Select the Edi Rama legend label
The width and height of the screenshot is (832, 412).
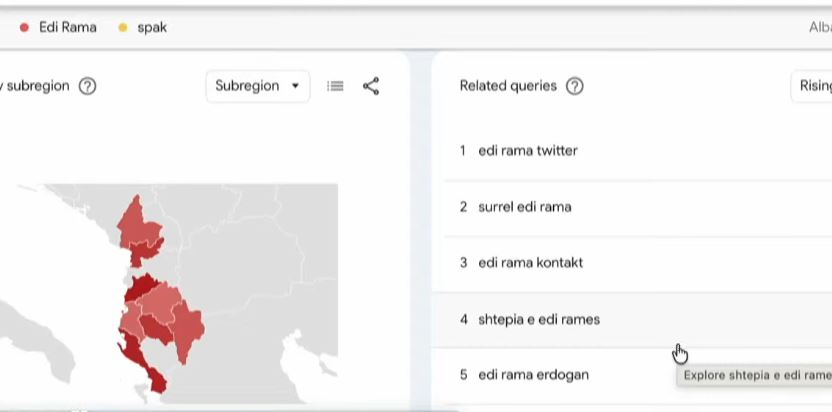click(x=67, y=28)
